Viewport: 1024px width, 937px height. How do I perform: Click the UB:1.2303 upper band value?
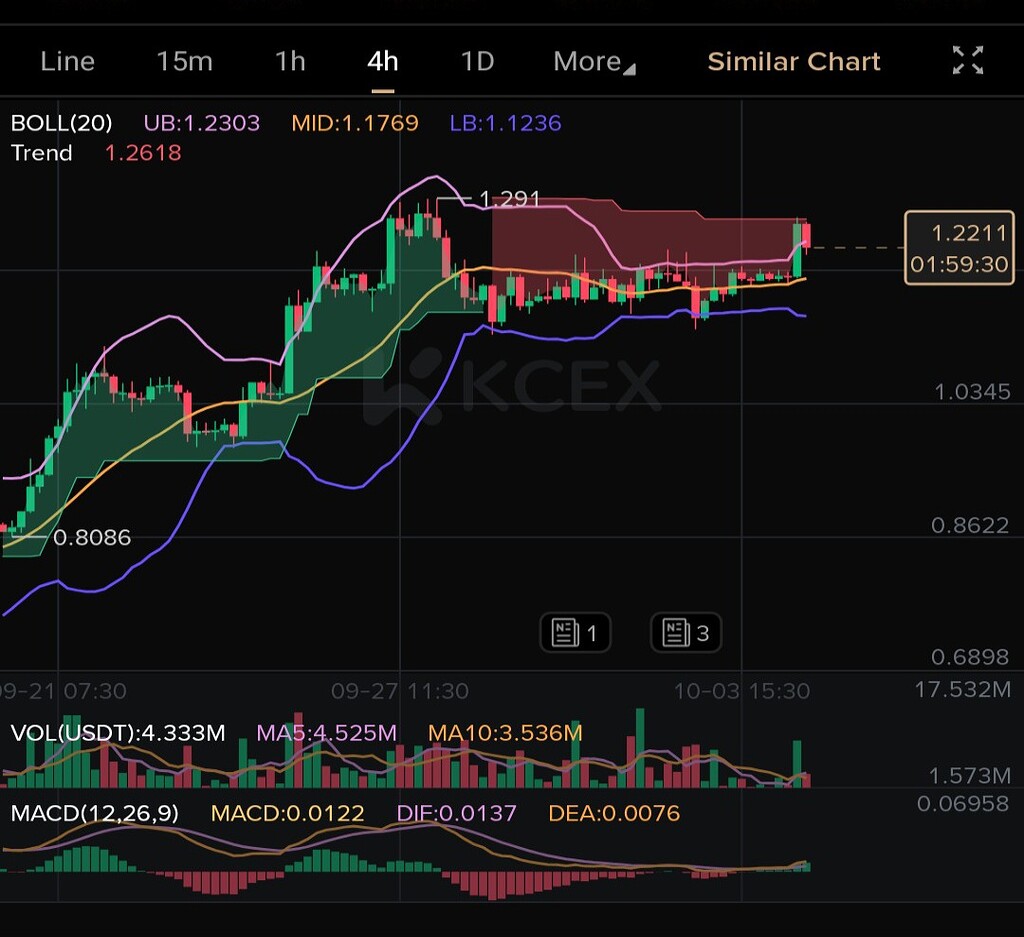[202, 123]
